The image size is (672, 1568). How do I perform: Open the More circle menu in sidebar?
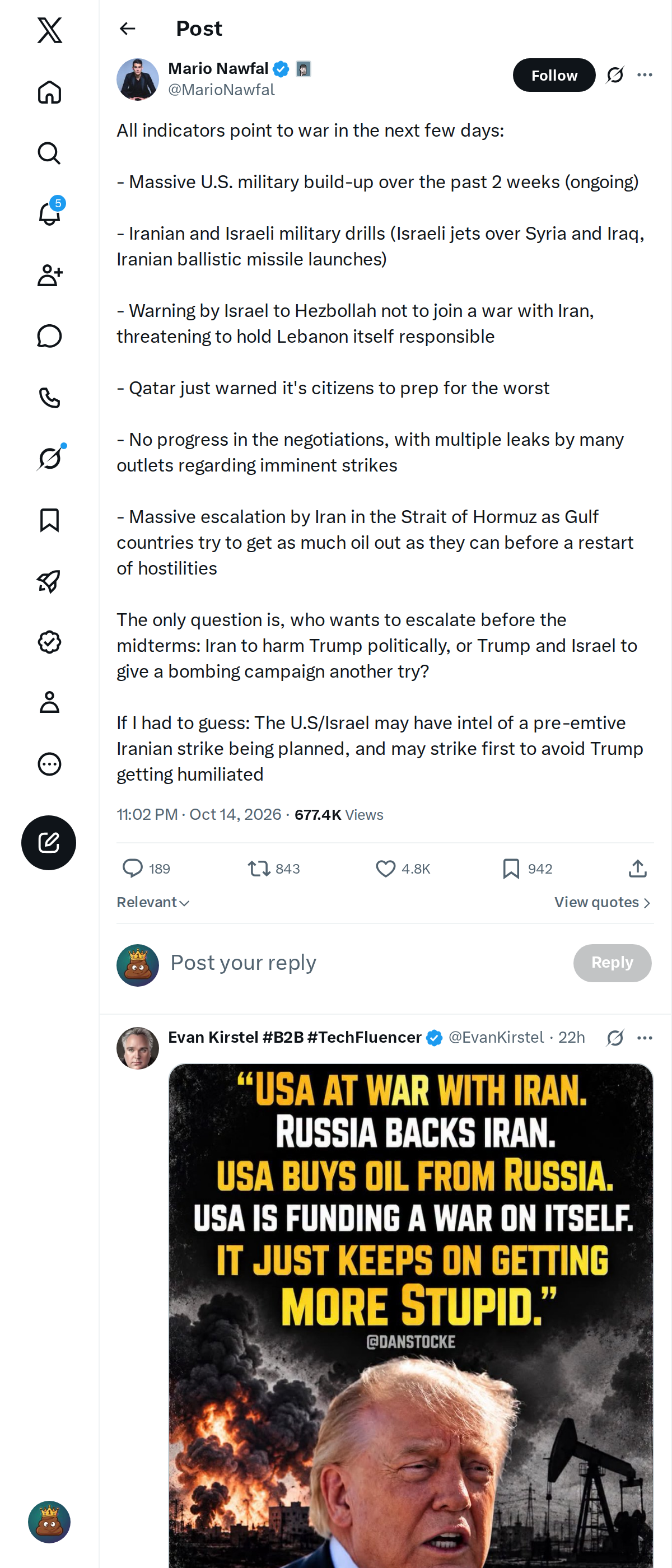click(x=49, y=764)
